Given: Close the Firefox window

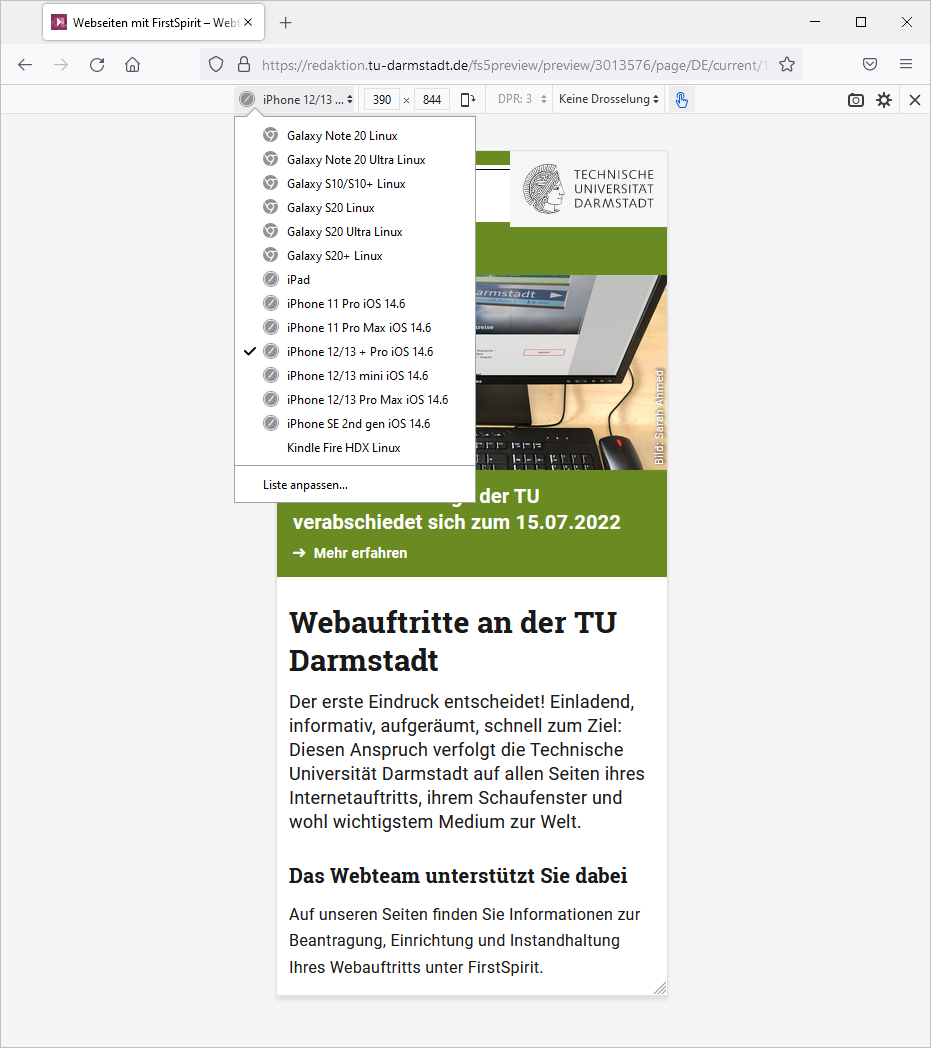Looking at the screenshot, I should [907, 22].
